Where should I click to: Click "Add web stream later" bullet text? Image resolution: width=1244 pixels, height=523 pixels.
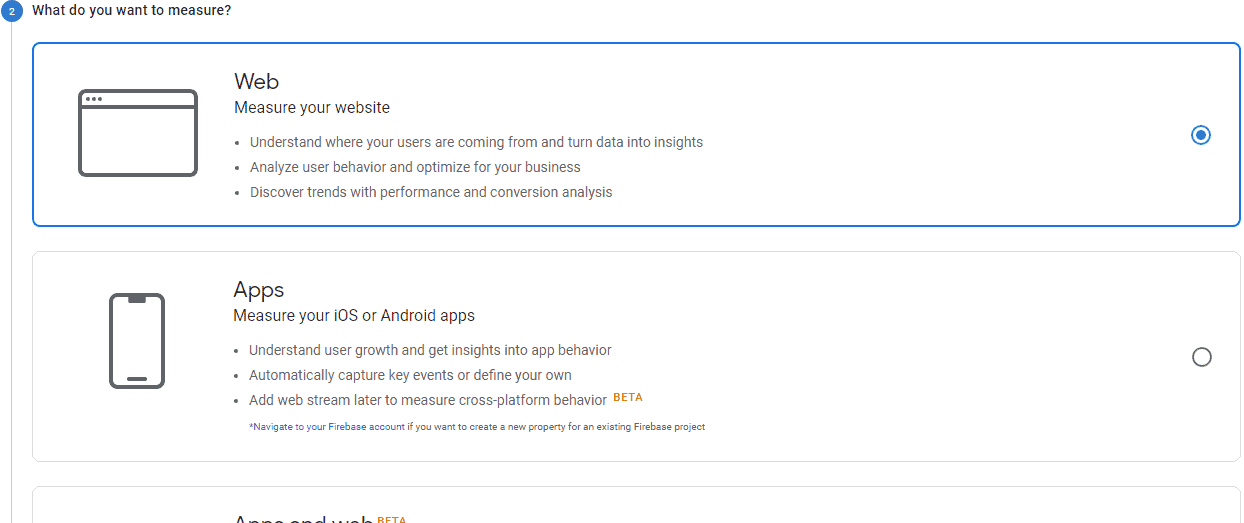click(x=428, y=400)
